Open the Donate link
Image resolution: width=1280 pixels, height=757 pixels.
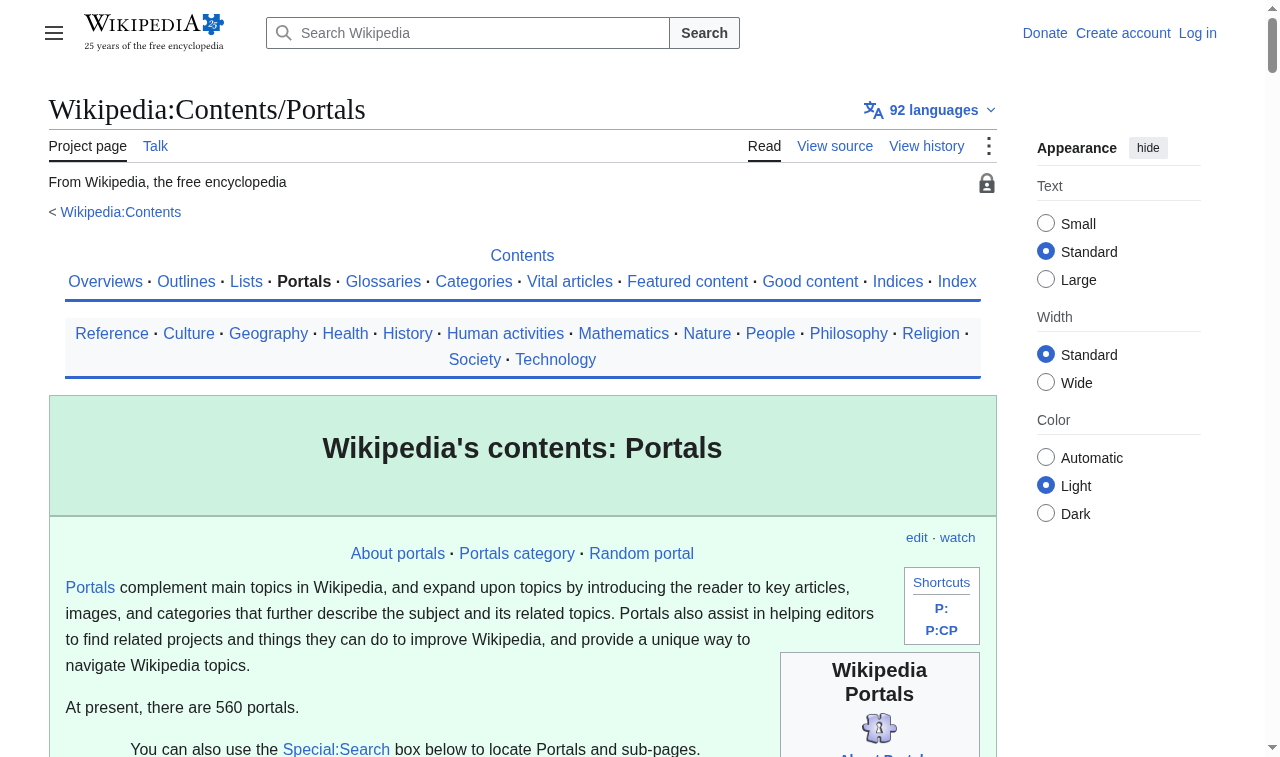coord(1045,33)
